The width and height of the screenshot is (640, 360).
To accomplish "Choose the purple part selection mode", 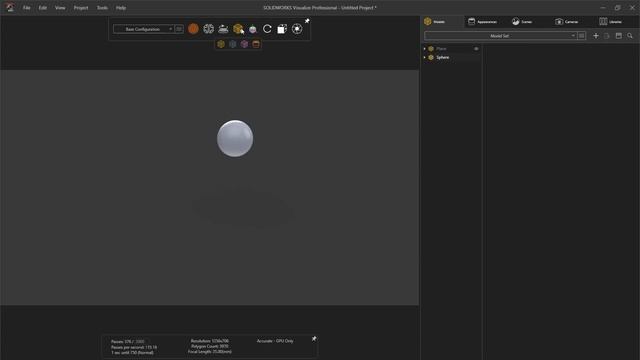I will coord(244,44).
